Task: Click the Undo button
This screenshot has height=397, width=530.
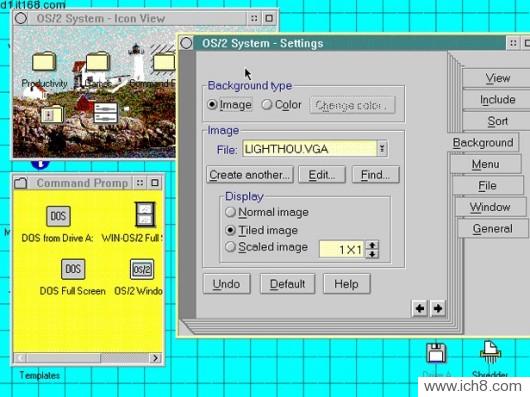Action: 226,284
